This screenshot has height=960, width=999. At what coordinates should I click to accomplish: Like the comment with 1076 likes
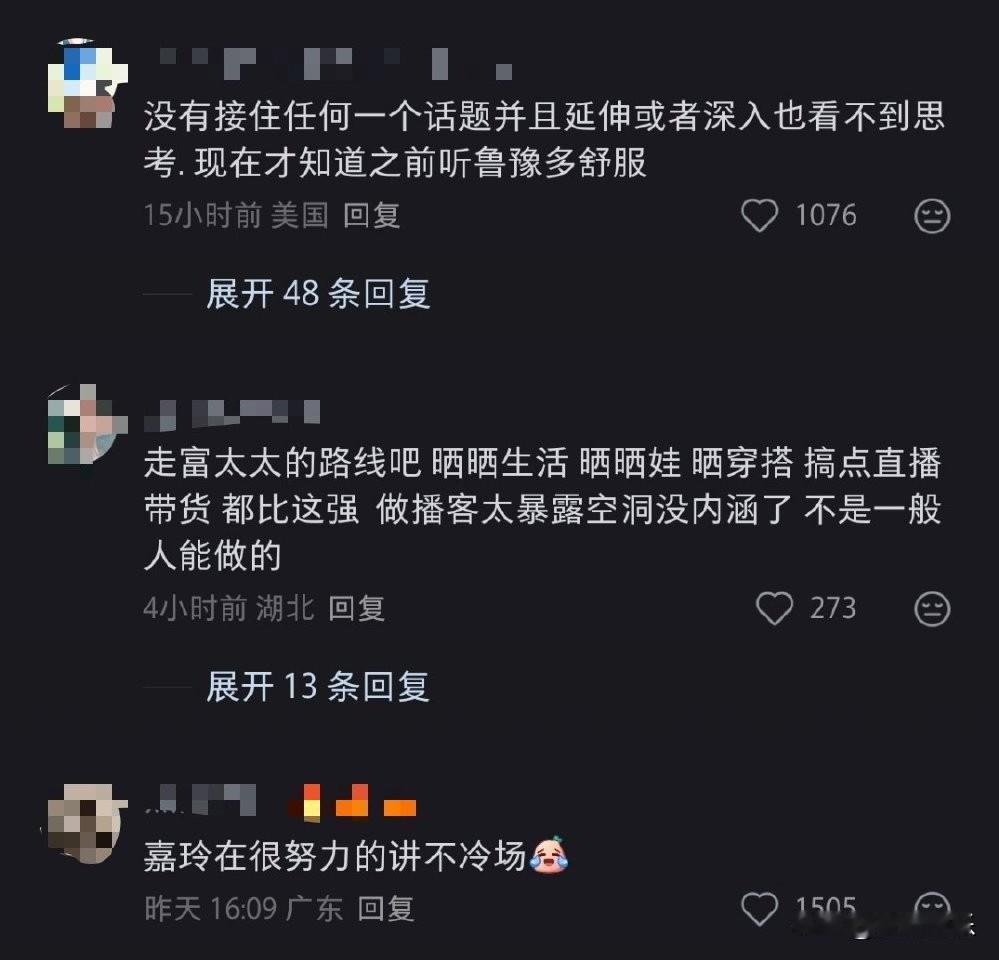click(759, 215)
